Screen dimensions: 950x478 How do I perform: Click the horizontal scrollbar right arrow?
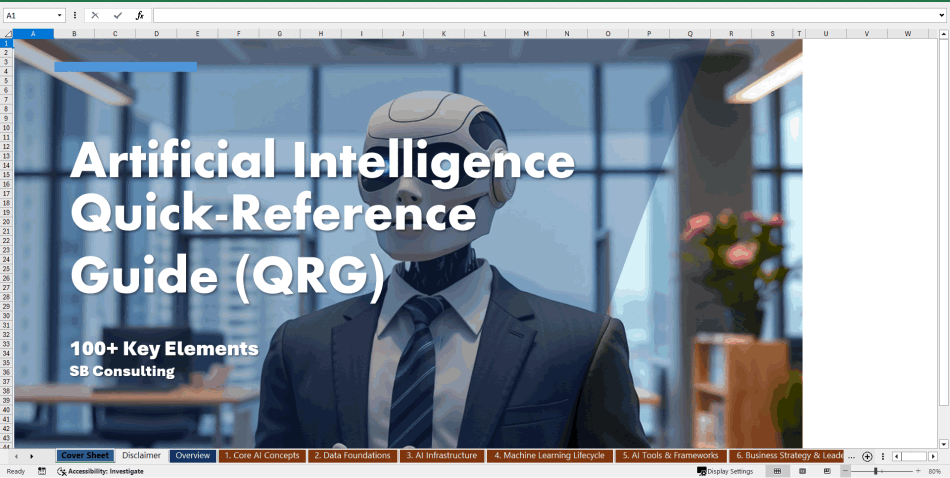point(933,456)
